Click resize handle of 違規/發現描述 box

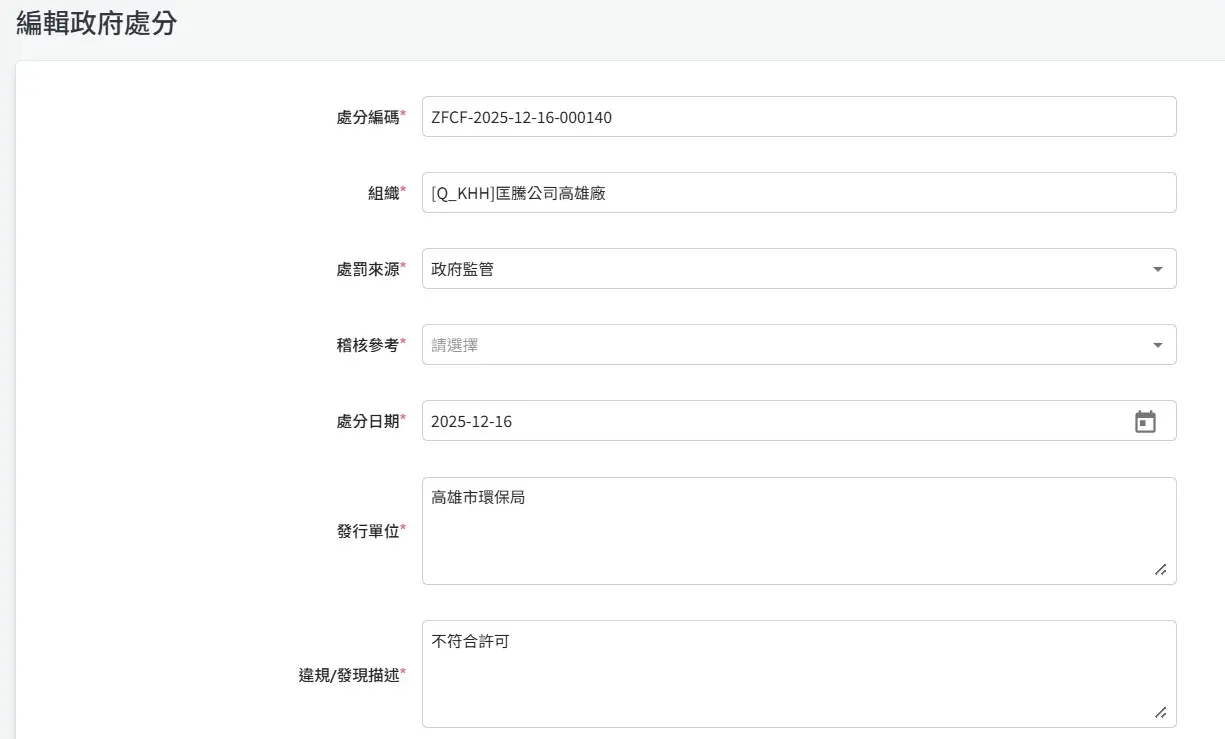(1160, 712)
